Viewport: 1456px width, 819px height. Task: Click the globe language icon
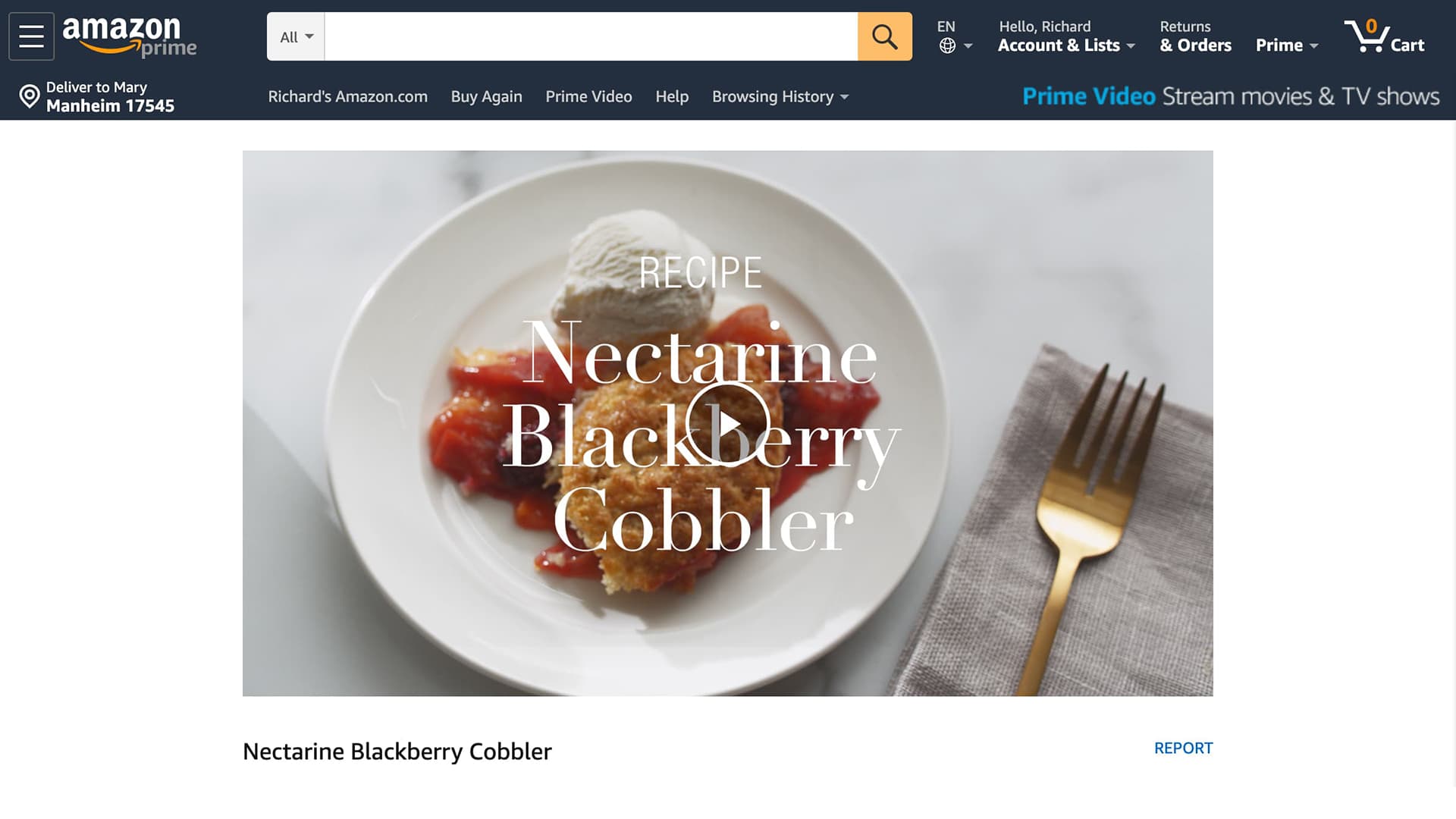pos(947,46)
